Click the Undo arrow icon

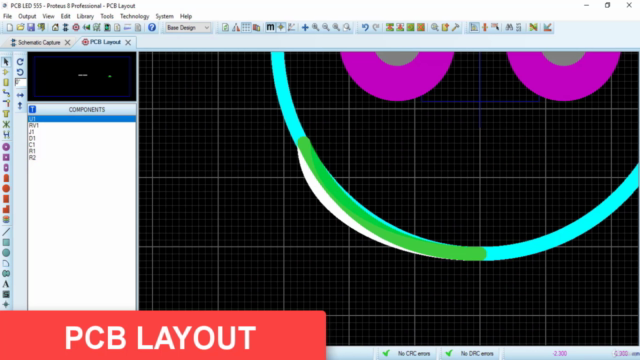click(365, 27)
